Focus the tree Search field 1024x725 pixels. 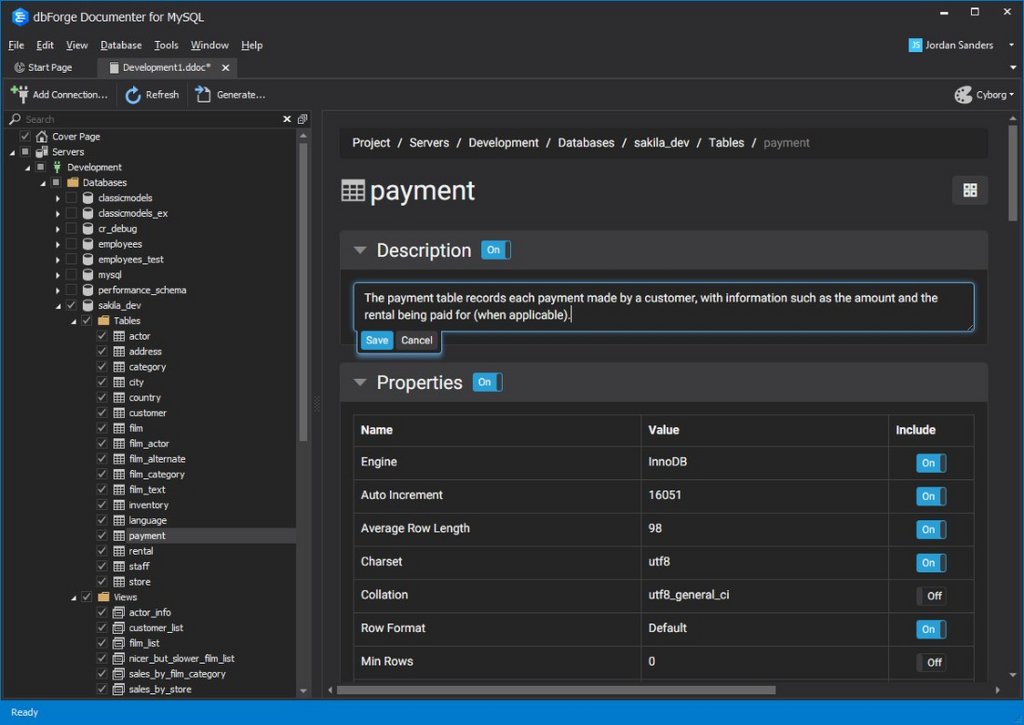click(150, 119)
